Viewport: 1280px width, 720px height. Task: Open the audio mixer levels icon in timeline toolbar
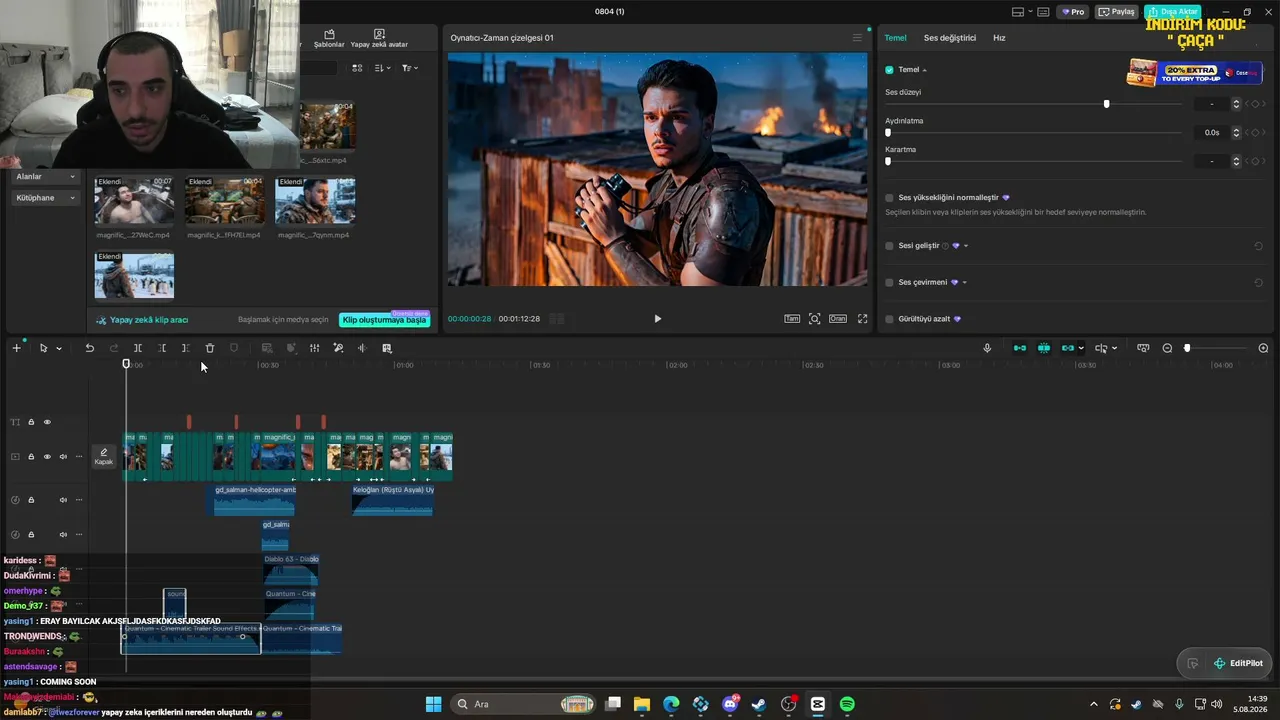pyautogui.click(x=314, y=348)
